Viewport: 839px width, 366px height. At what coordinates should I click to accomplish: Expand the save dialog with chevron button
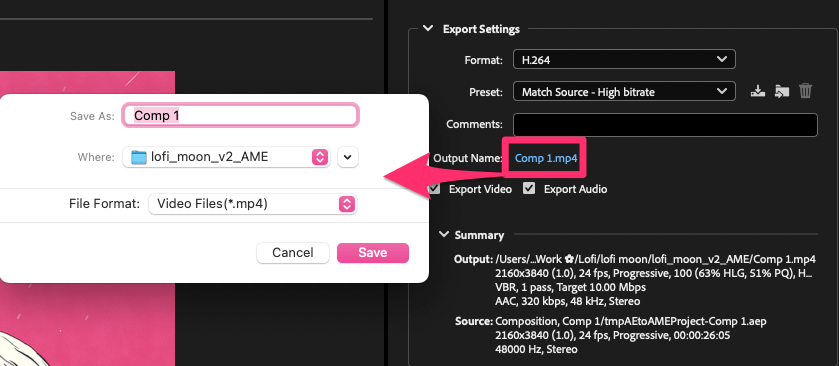click(x=348, y=157)
